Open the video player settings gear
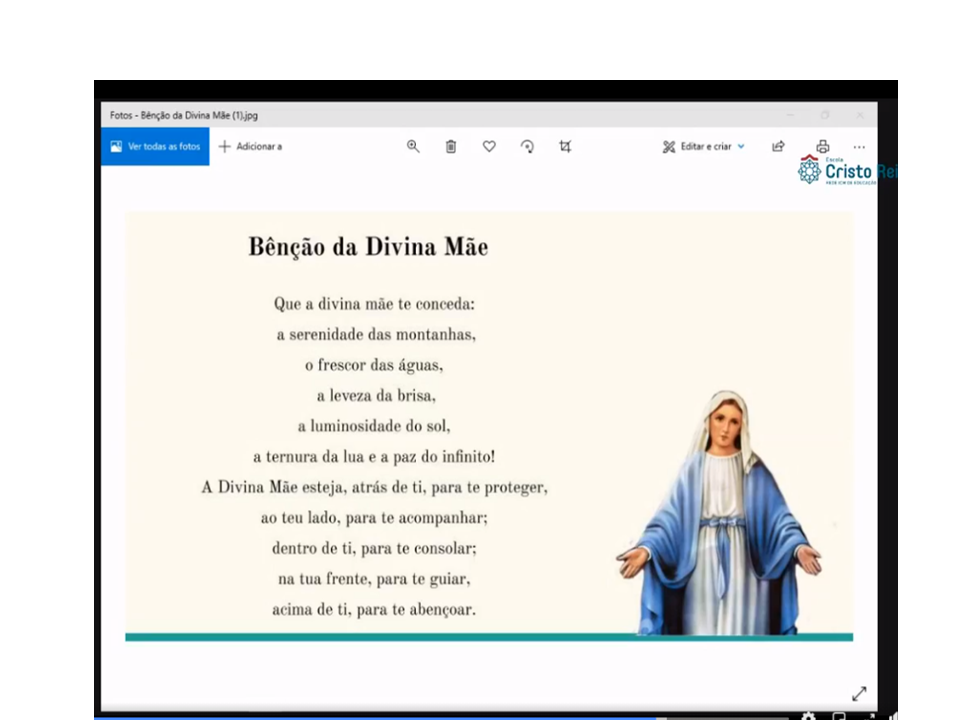 [808, 716]
